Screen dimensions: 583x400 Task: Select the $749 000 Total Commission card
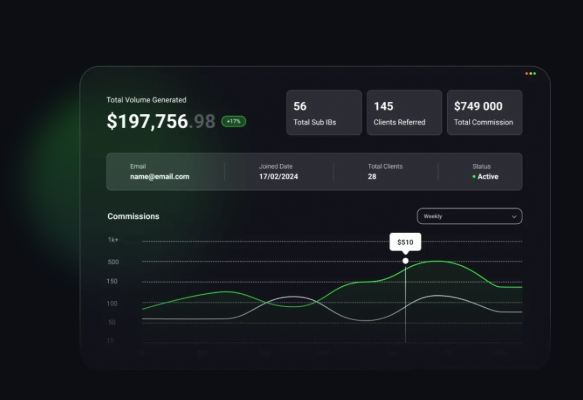(x=484, y=112)
